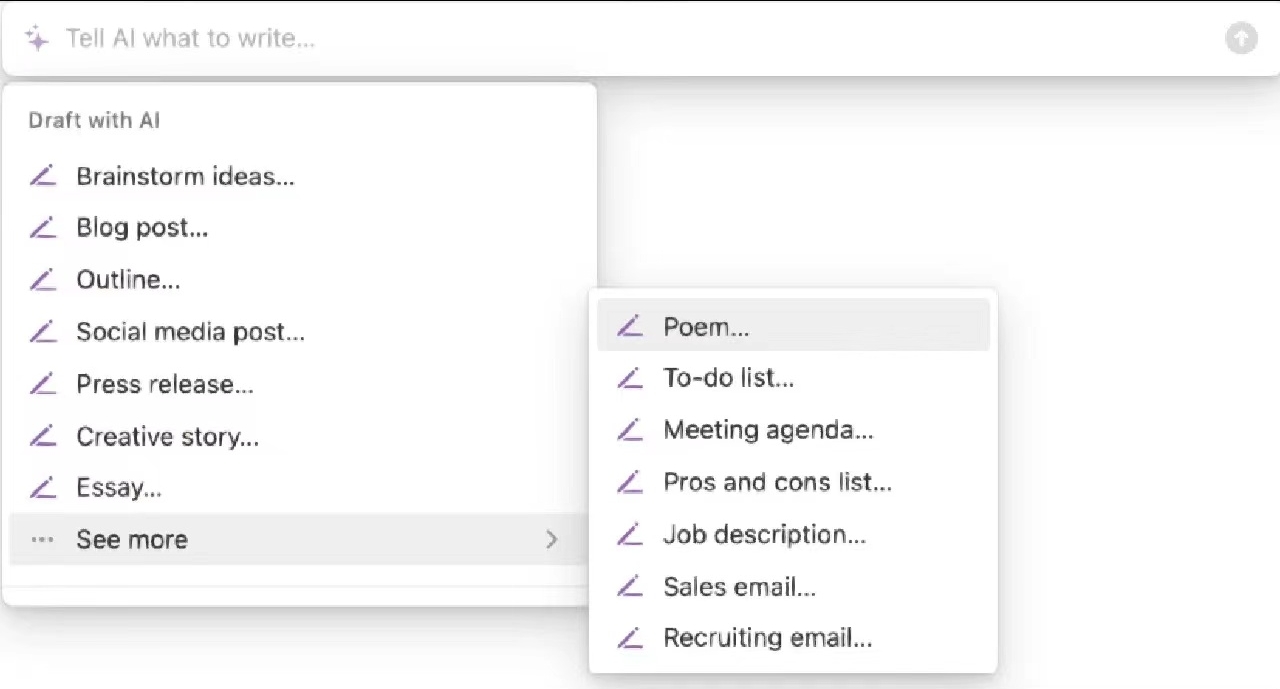Click pencil icon beside To-do list
The image size is (1280, 689).
(629, 379)
